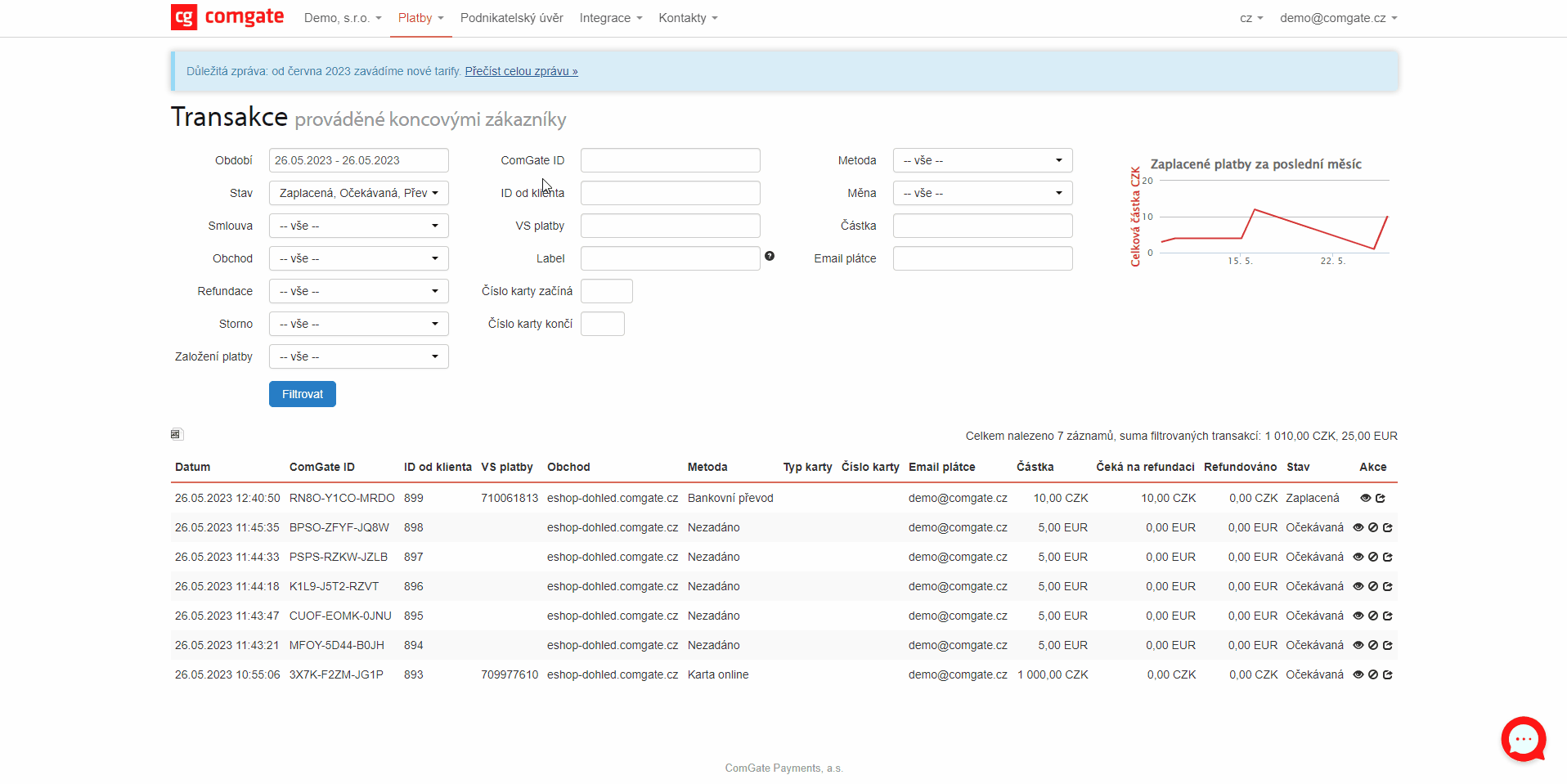Click VS platby value 710061813
1567x784 pixels.
510,498
